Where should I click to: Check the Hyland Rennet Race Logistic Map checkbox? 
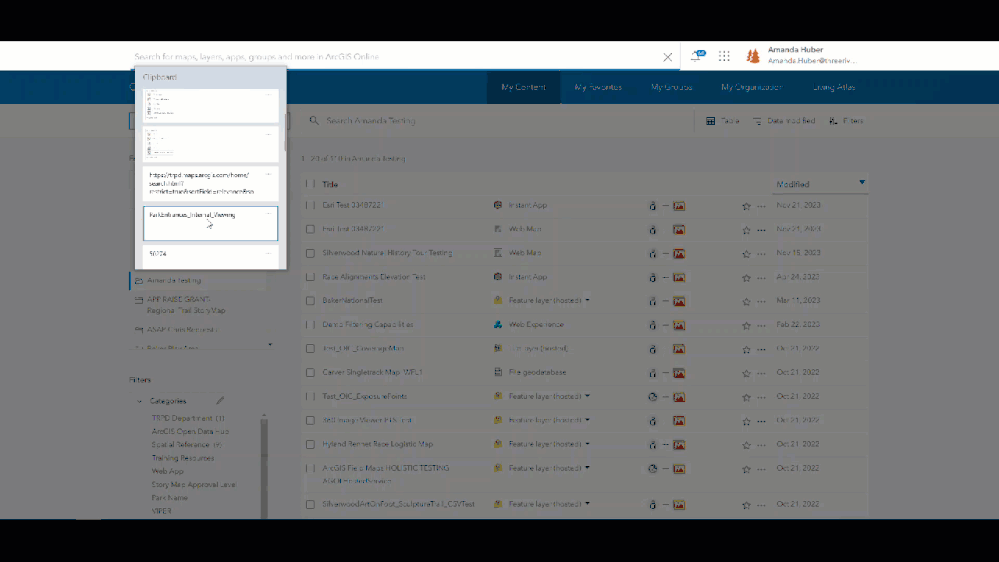310,444
